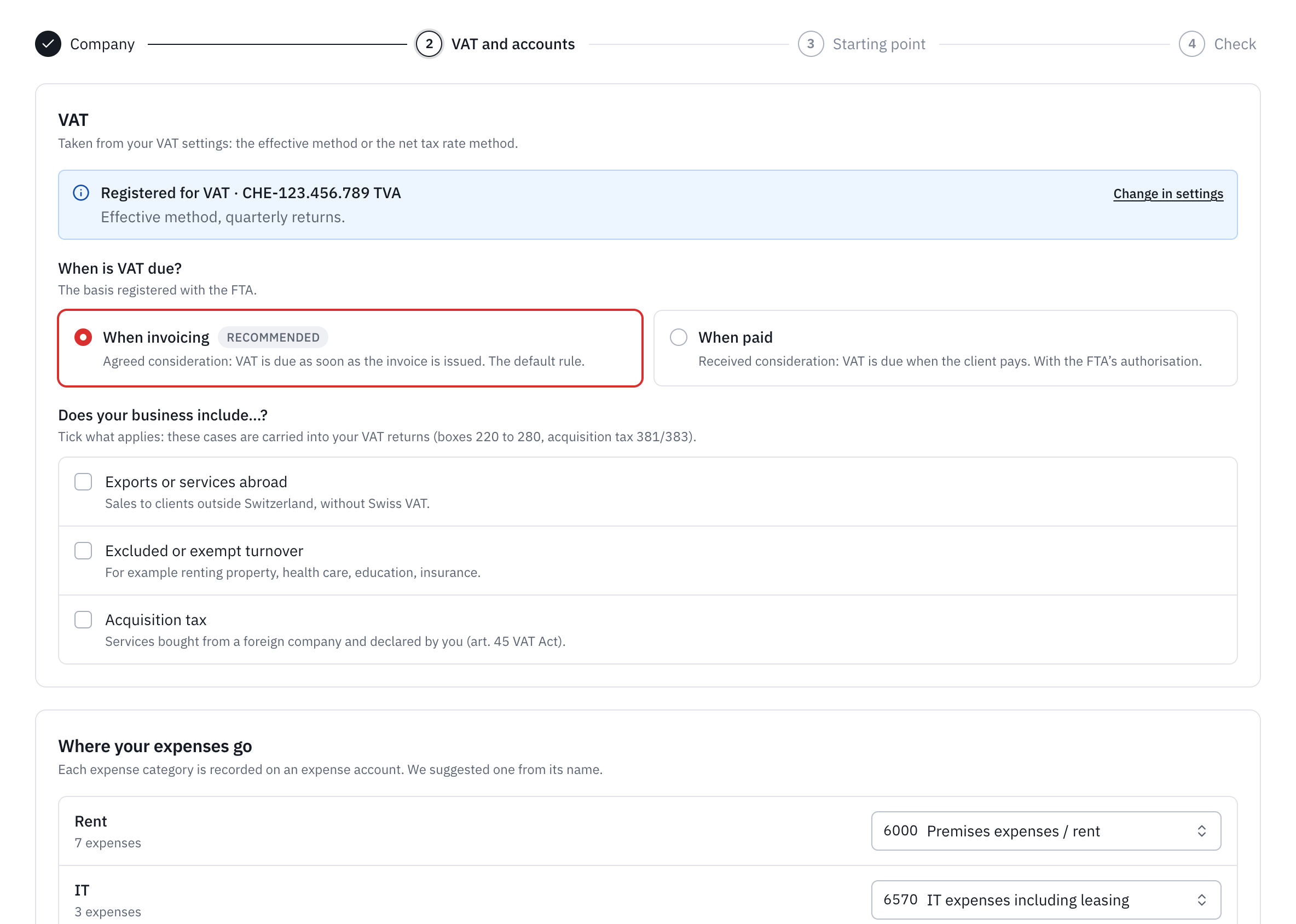The width and height of the screenshot is (1296, 924).
Task: Open the IT expense account dropdown
Action: point(1046,899)
